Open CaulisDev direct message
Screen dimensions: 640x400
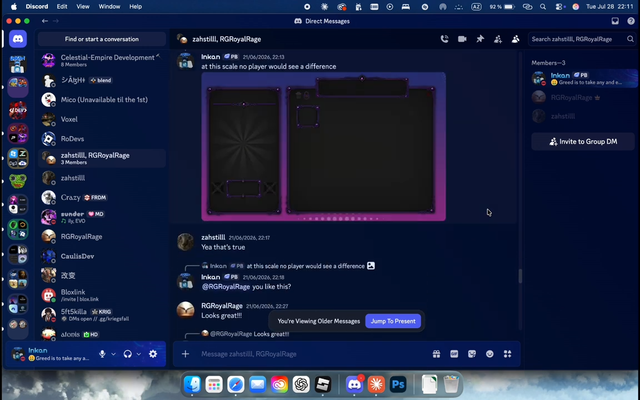[102, 256]
